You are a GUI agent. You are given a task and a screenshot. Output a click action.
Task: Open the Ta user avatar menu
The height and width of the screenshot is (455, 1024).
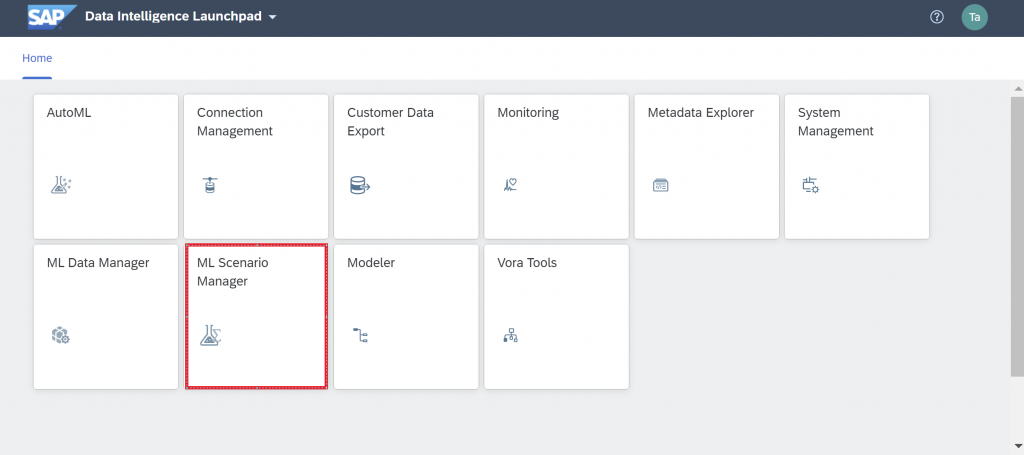(974, 18)
